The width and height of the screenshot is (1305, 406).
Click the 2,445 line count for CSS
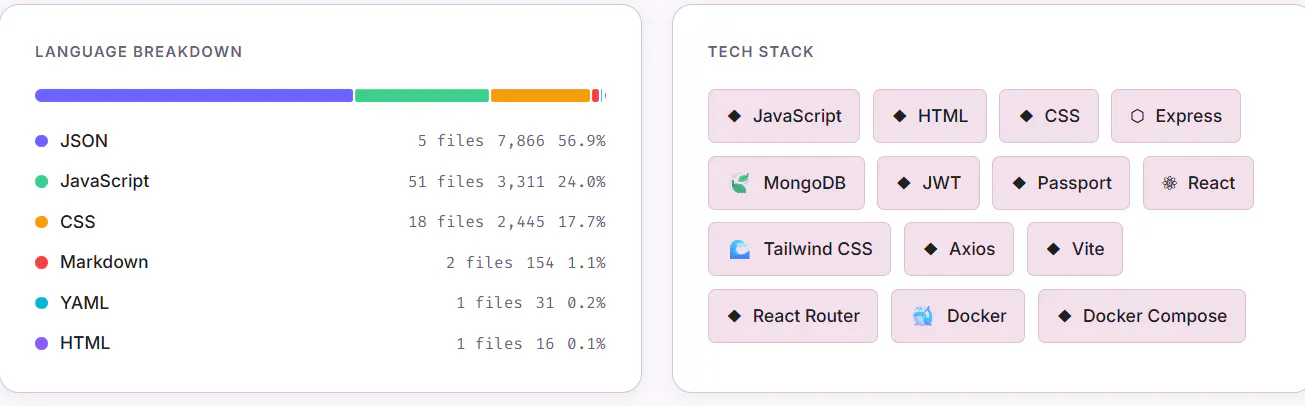point(521,222)
